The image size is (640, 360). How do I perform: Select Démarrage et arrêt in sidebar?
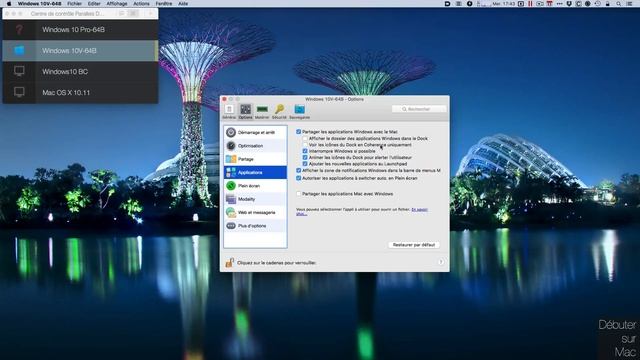coord(256,132)
